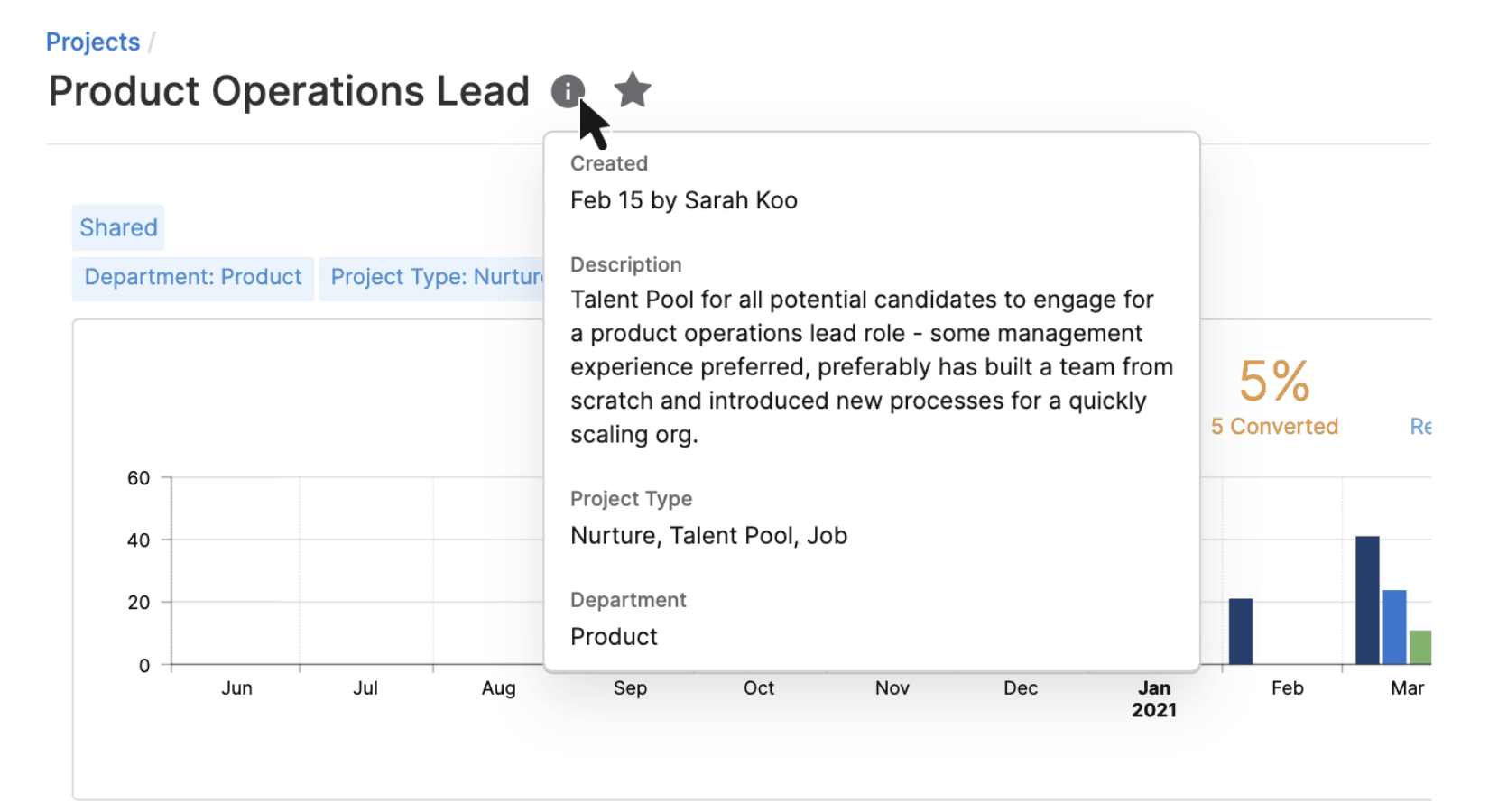The height and width of the screenshot is (812, 1498).
Task: Click the Mar month axis label
Action: pos(1407,688)
